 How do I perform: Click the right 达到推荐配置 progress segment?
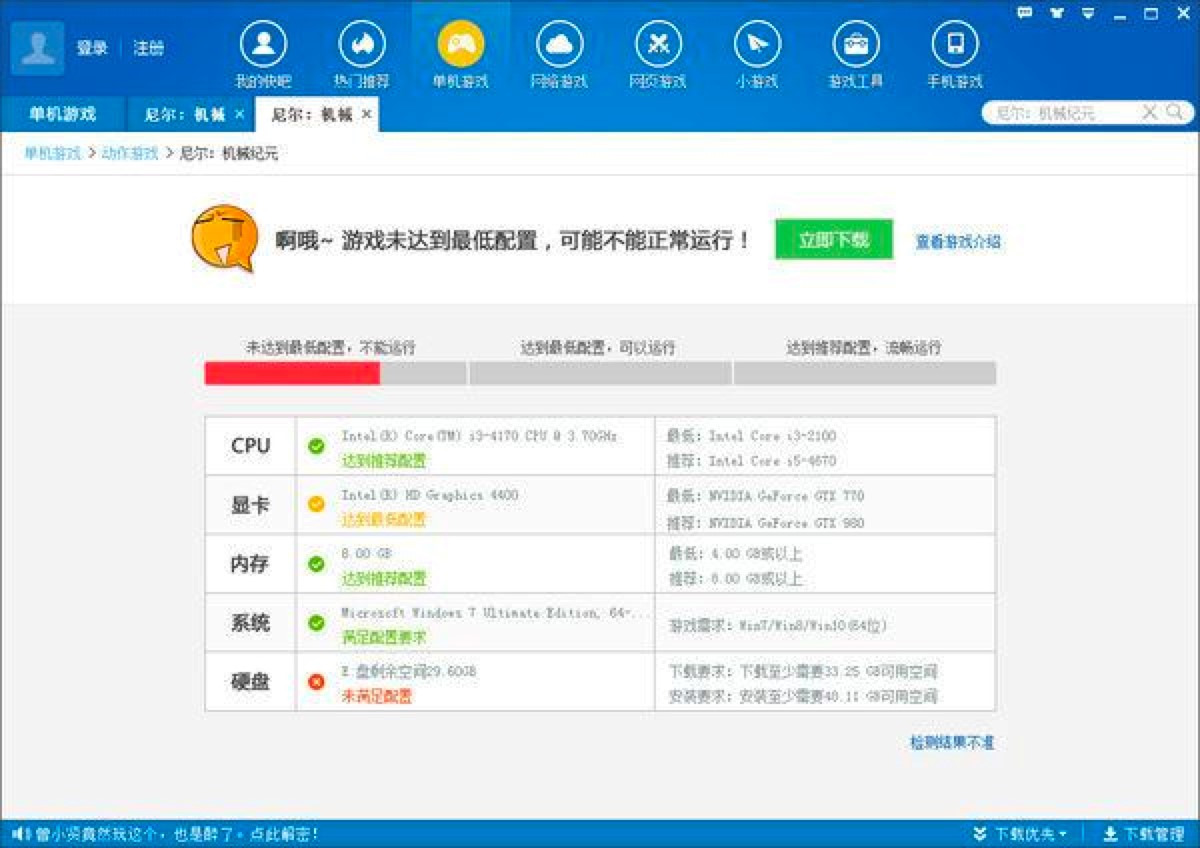(865, 373)
